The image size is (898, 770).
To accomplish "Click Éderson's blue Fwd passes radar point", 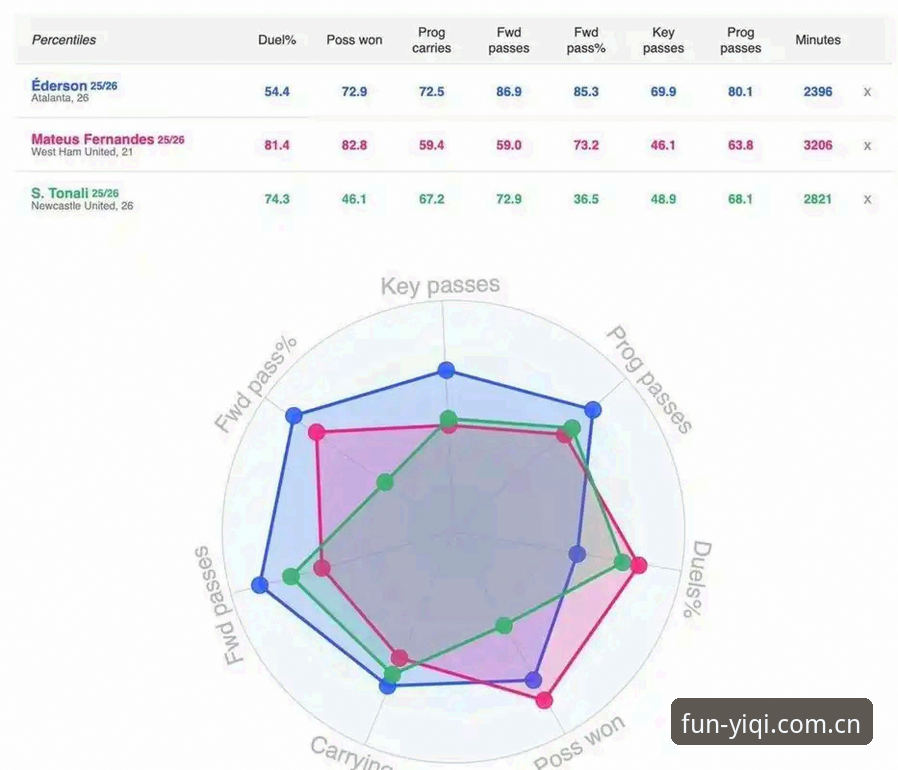I will [x=260, y=585].
